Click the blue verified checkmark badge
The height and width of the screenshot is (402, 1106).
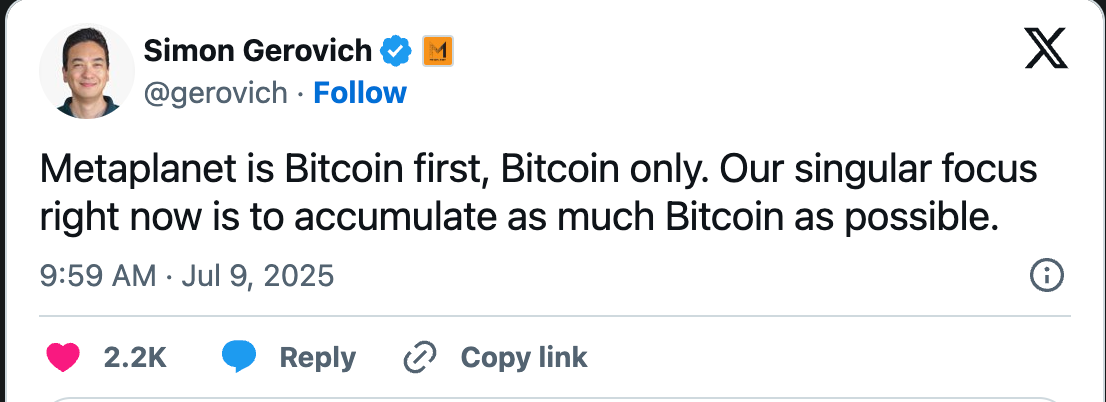(x=398, y=49)
